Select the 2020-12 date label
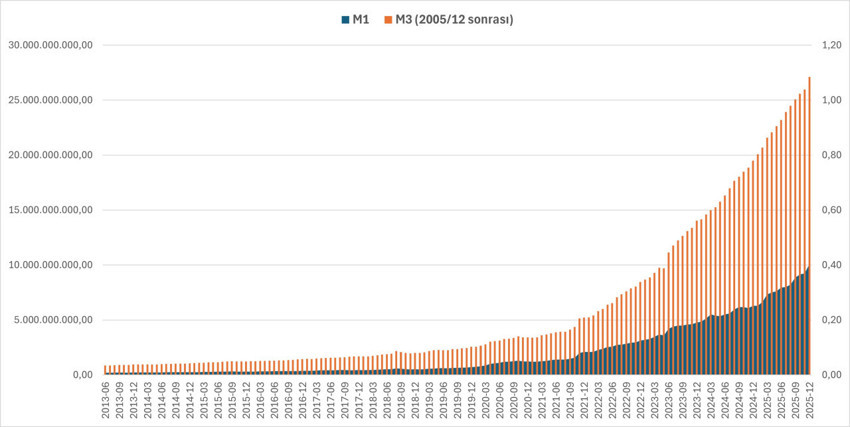The width and height of the screenshot is (850, 427). (529, 399)
